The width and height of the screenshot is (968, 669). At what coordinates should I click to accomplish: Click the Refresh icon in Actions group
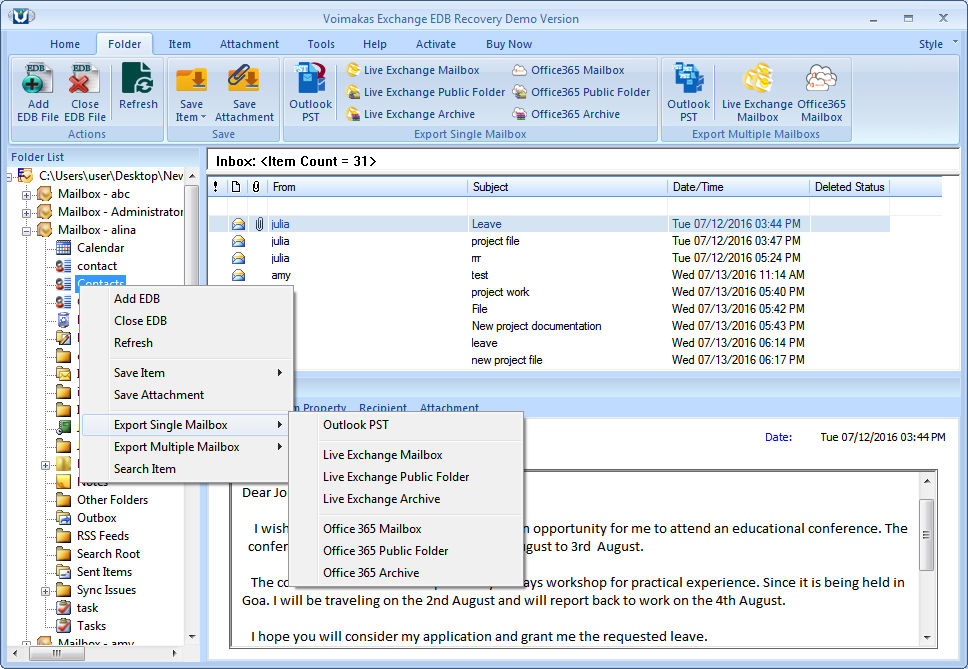tap(138, 86)
